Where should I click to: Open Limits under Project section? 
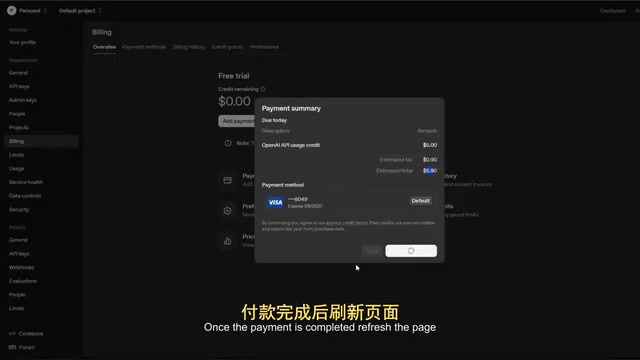tap(16, 309)
